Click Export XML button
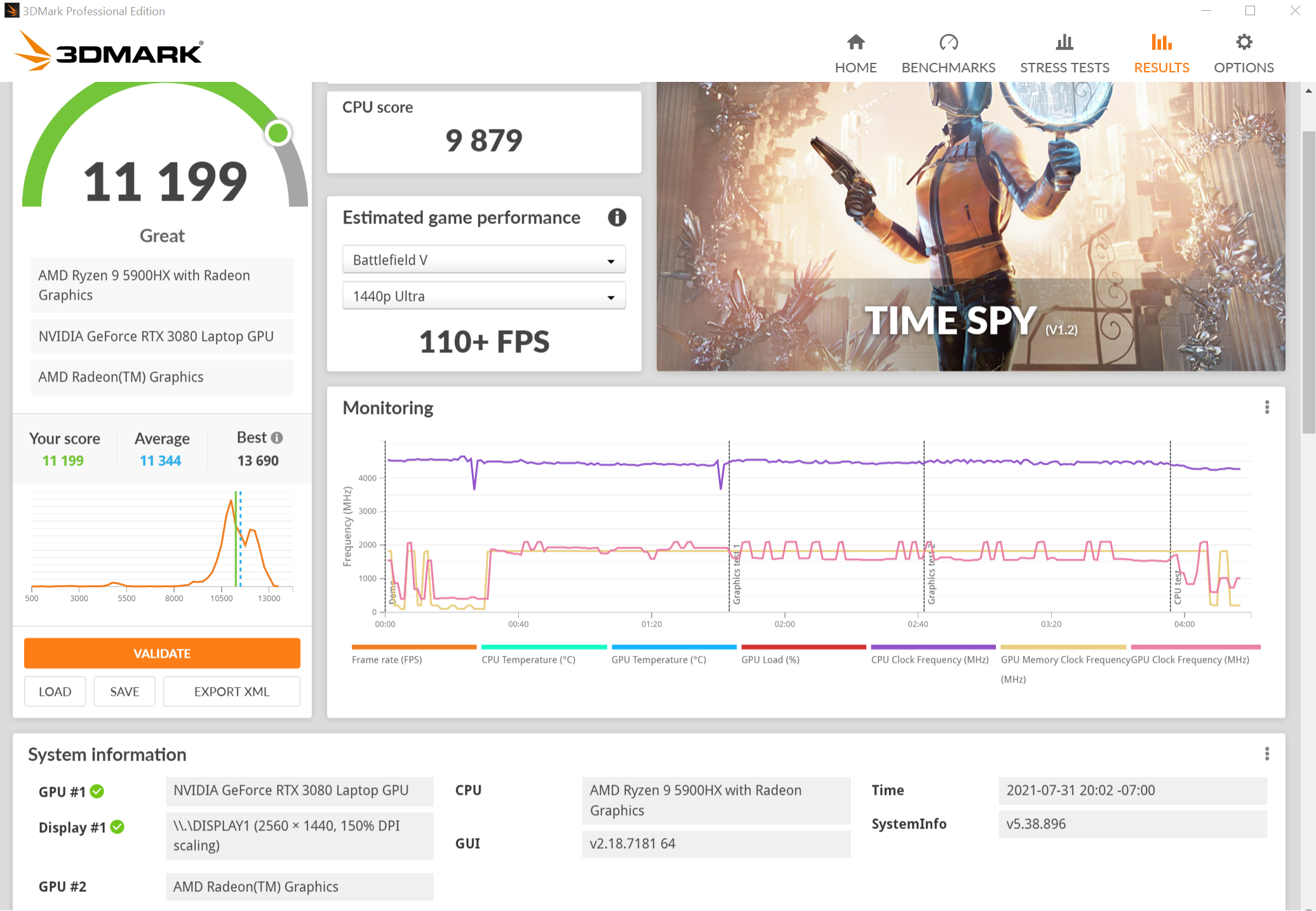The height and width of the screenshot is (911, 1316). pos(232,691)
